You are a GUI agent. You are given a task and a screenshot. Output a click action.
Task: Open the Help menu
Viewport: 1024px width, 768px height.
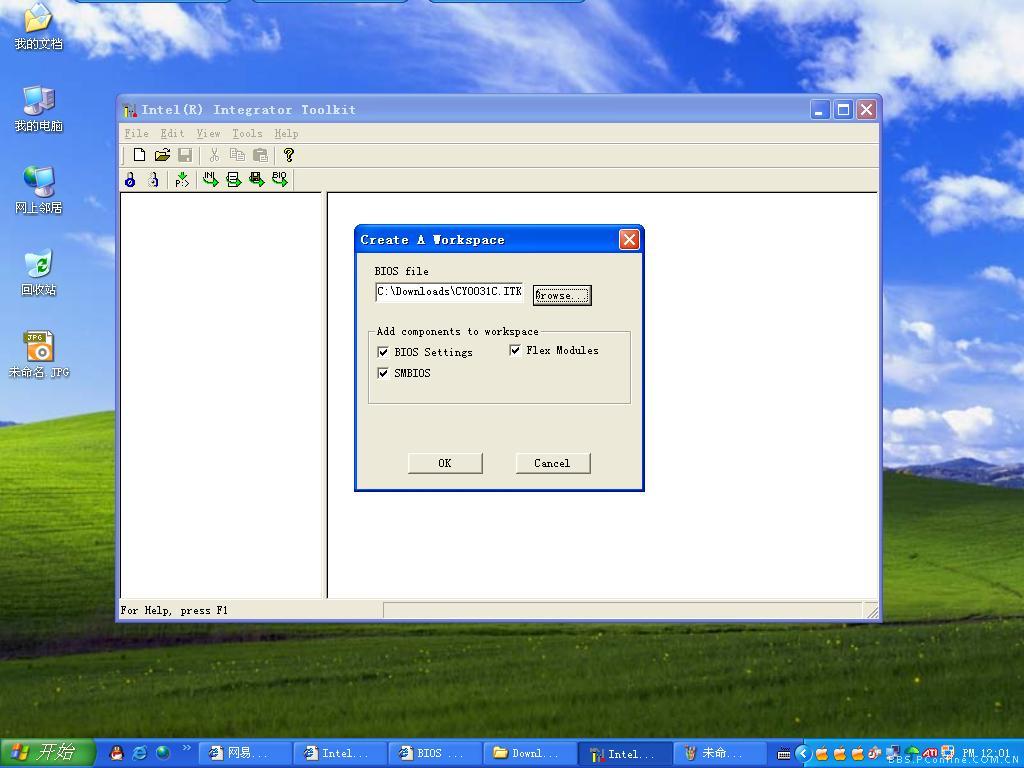pos(286,133)
